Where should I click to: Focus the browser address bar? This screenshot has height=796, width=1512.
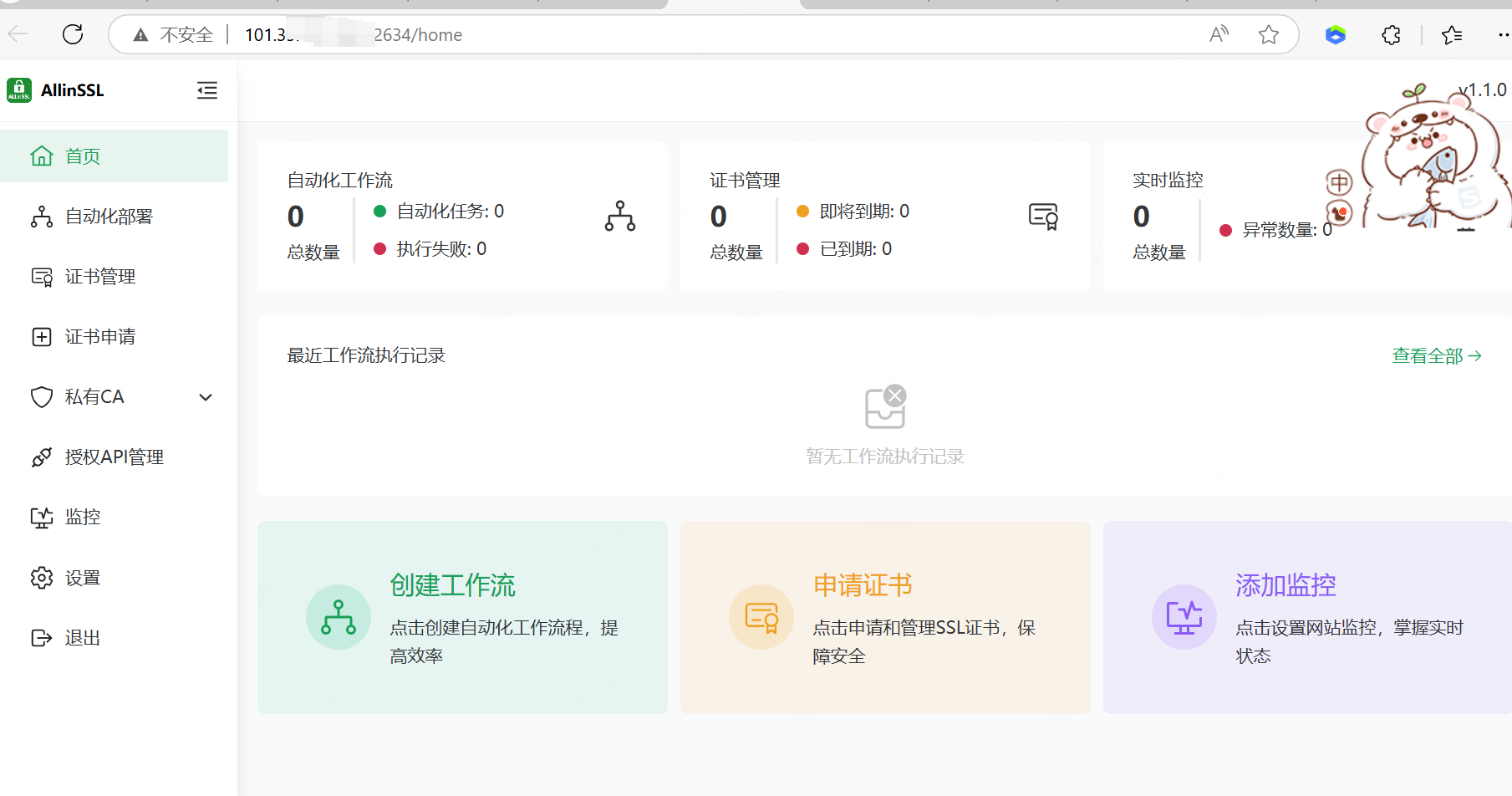pyautogui.click(x=702, y=34)
